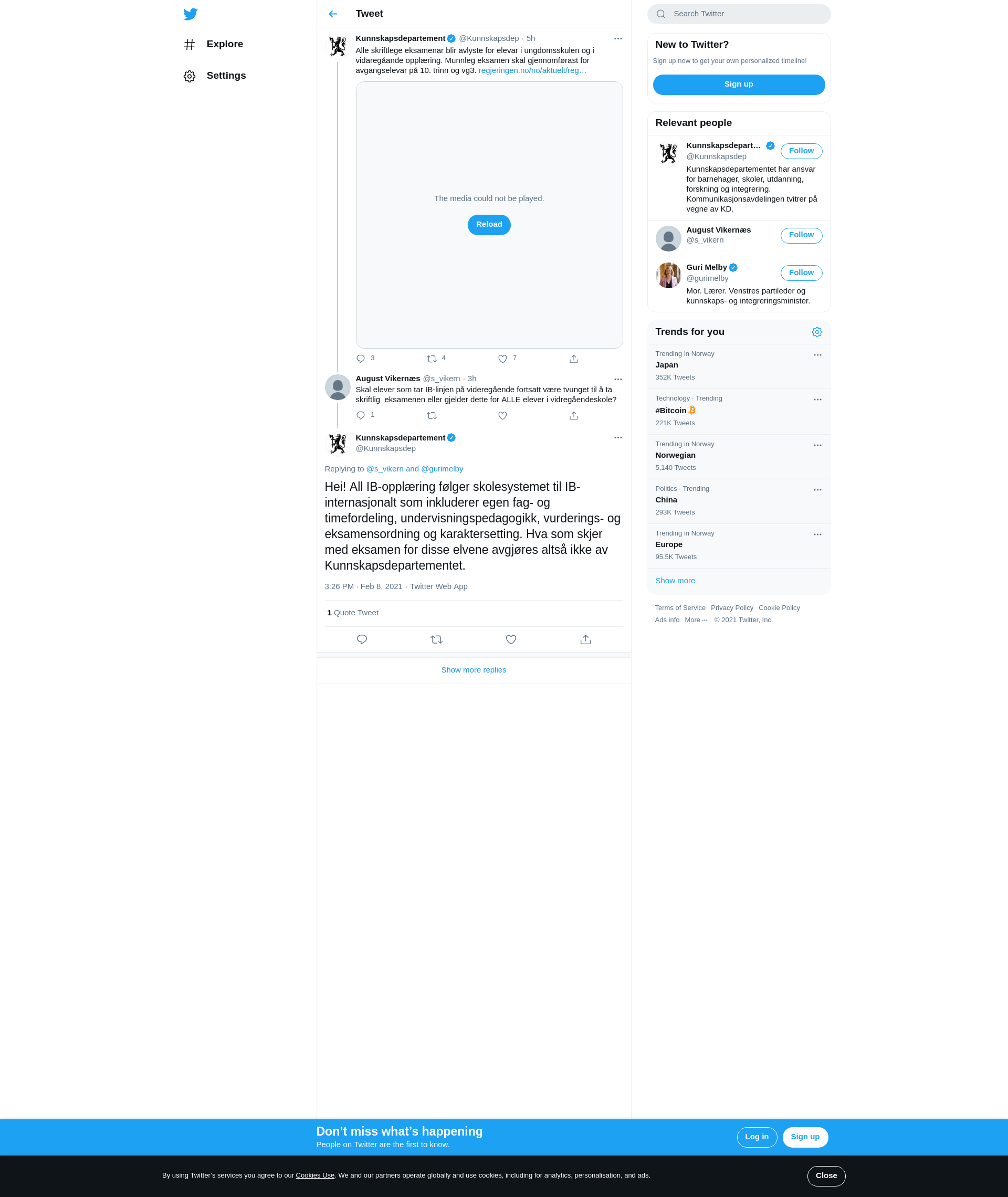Image resolution: width=1008 pixels, height=1197 pixels.
Task: Click the Twitter bird logo
Action: pos(190,14)
